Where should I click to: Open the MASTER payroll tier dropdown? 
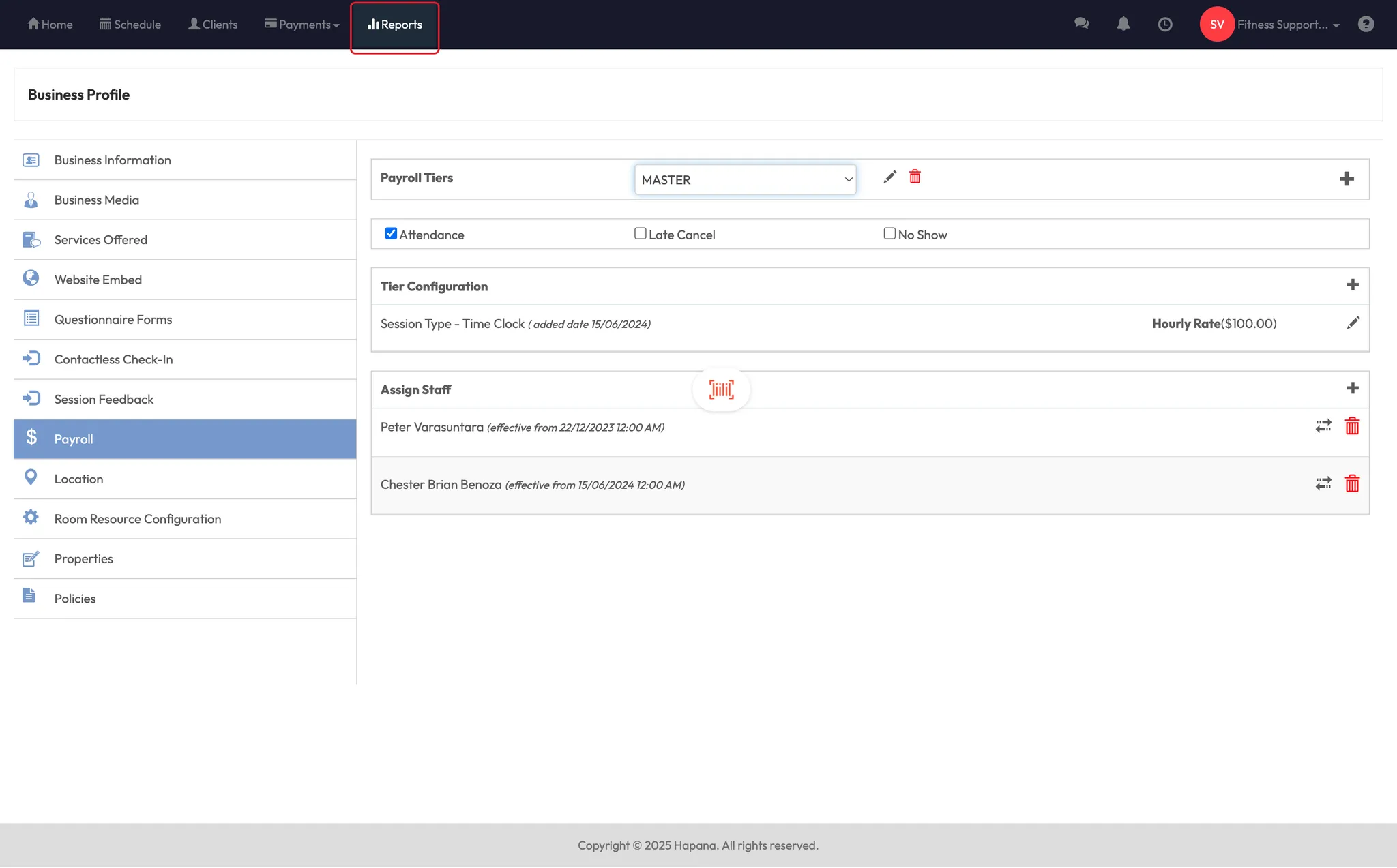[745, 180]
